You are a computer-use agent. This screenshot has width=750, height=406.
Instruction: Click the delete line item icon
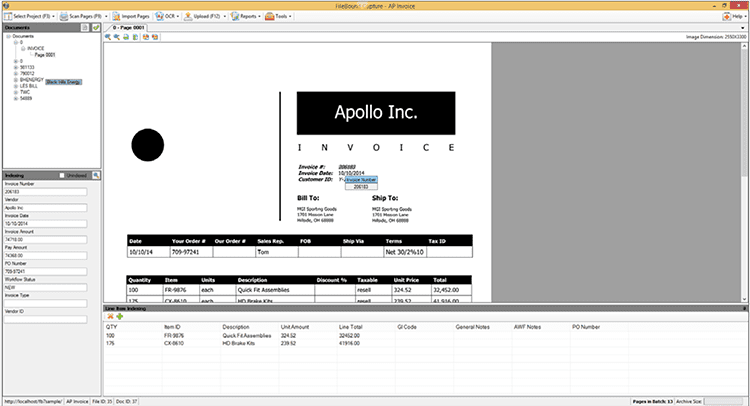click(x=110, y=316)
